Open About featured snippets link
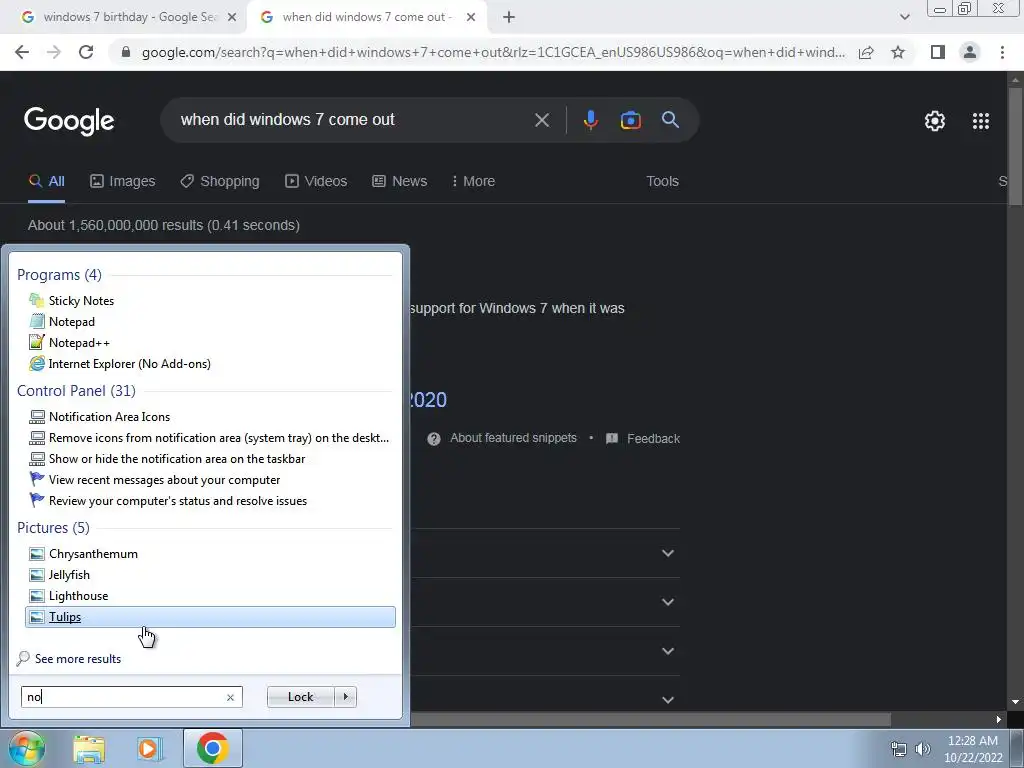Viewport: 1024px width, 768px height. tap(513, 438)
